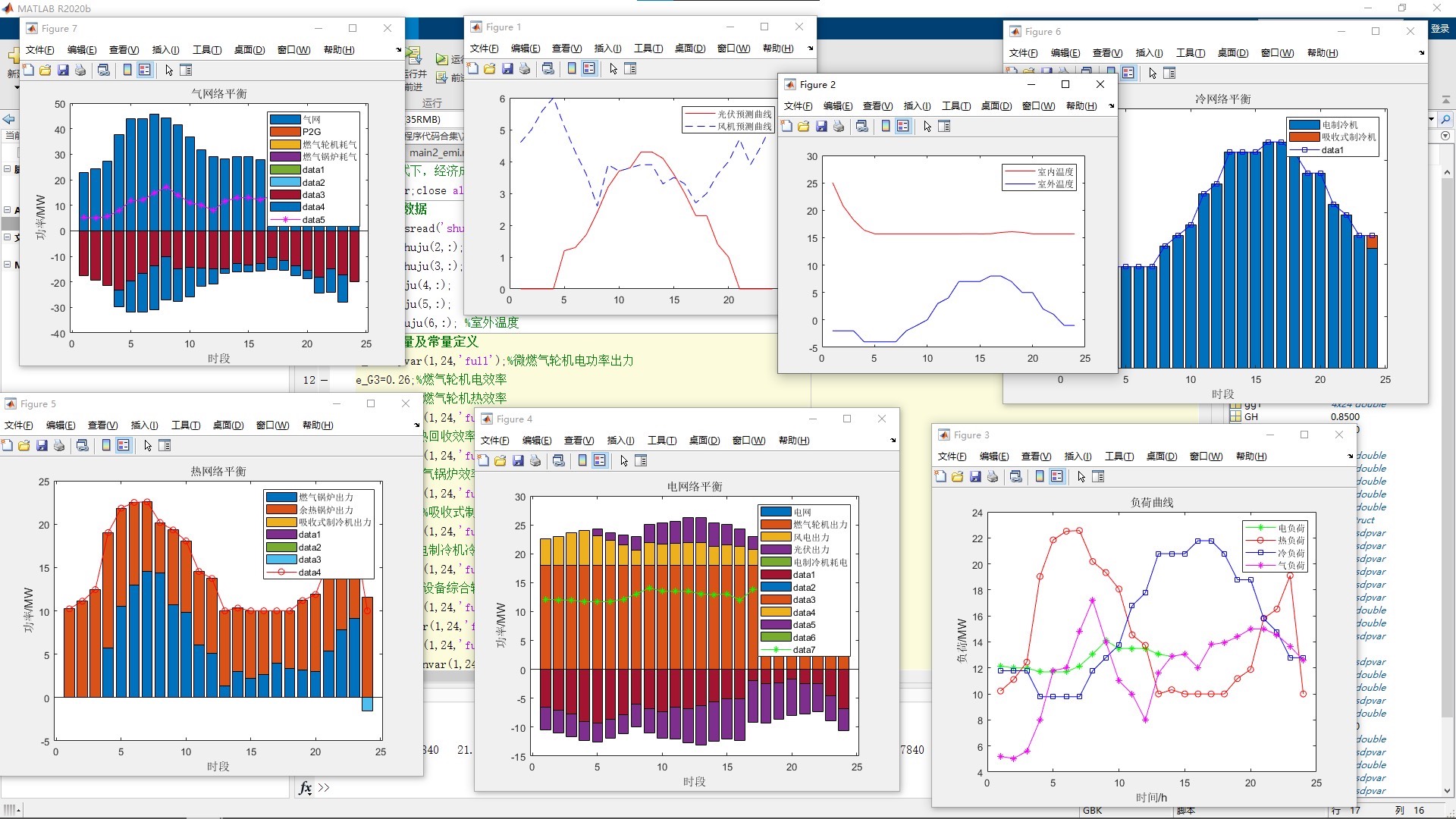Screen dimensions: 1456x819
Task: Click 登录 login button at top right
Action: 1439,29
